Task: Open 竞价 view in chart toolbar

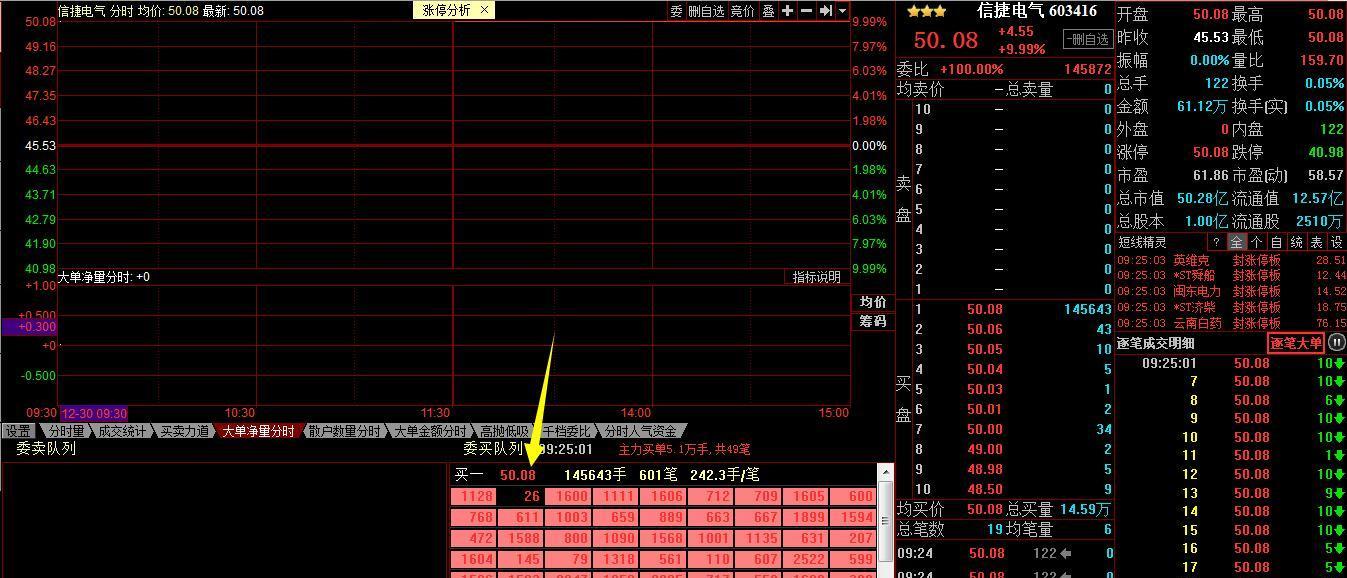Action: click(742, 11)
